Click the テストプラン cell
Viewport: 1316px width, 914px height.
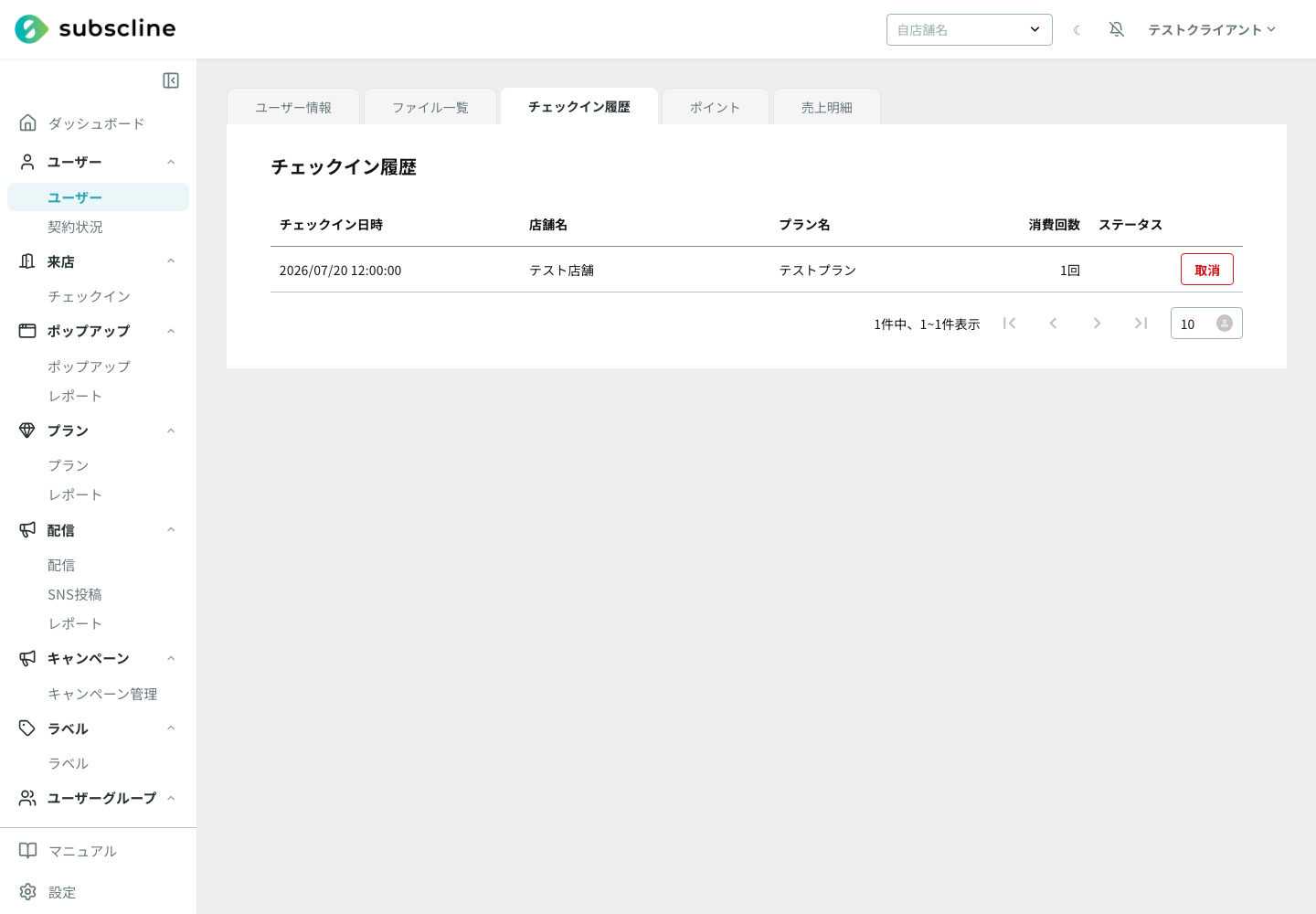tap(818, 271)
